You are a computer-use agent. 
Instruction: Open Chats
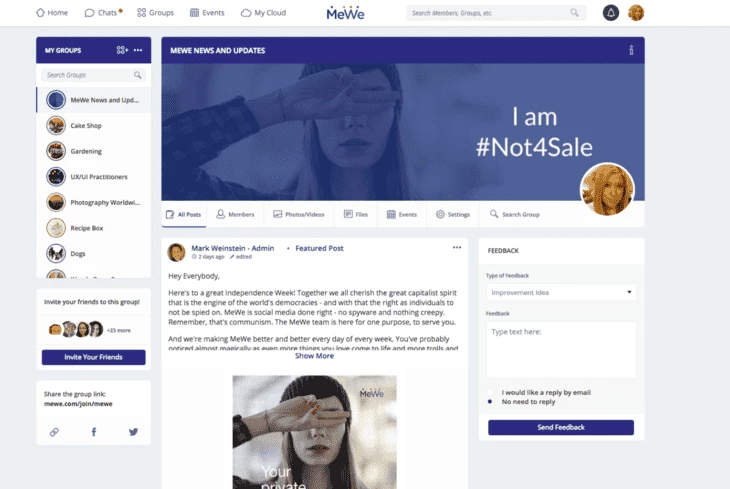coord(103,13)
